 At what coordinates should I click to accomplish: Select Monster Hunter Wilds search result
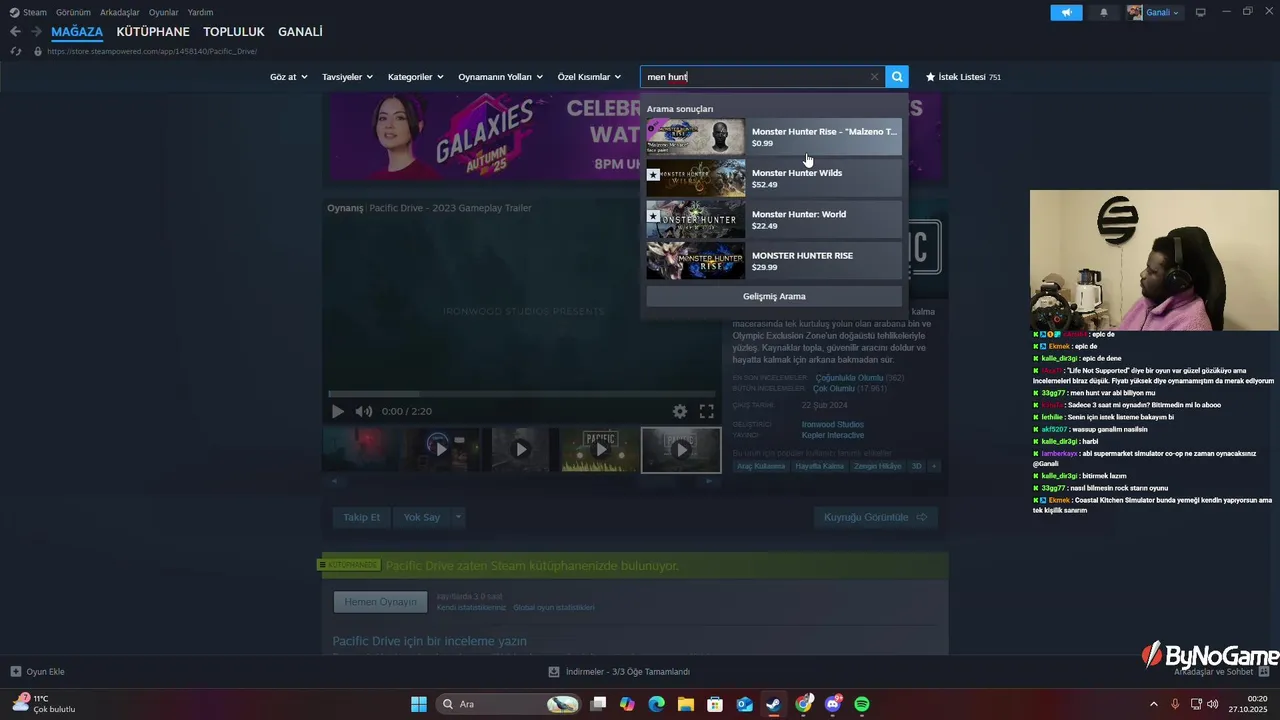tap(774, 178)
